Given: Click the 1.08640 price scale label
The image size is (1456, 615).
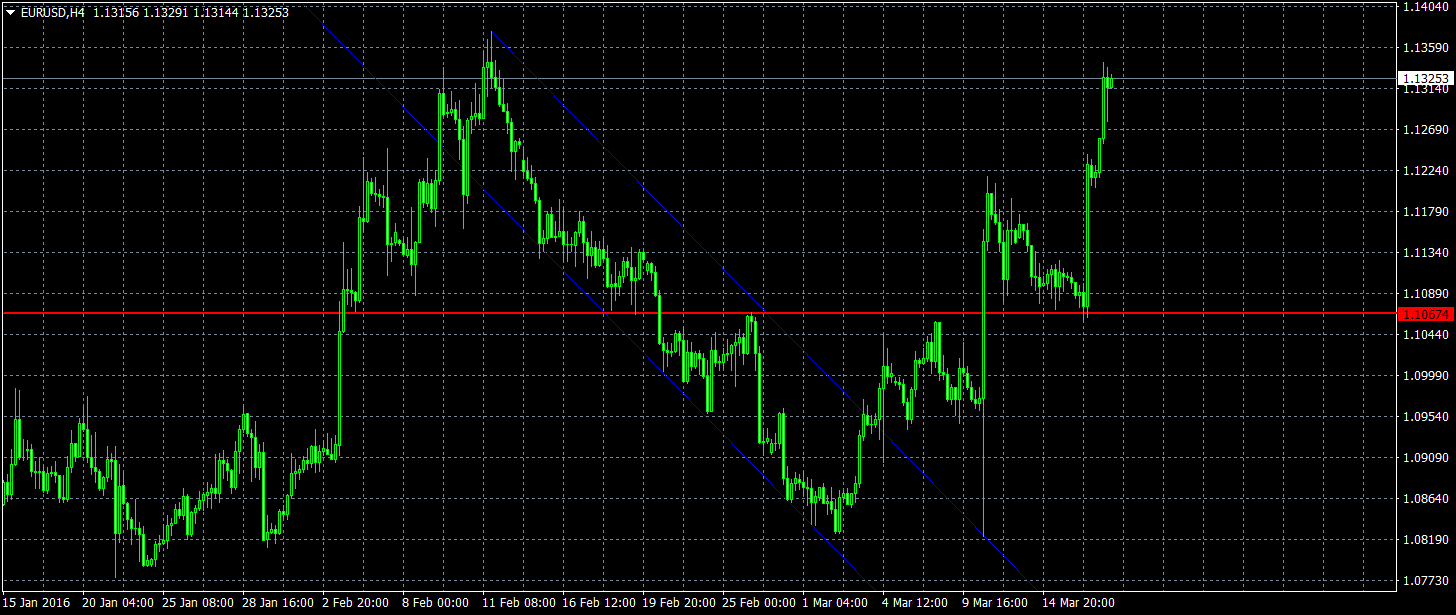Looking at the screenshot, I should click(x=1426, y=499).
